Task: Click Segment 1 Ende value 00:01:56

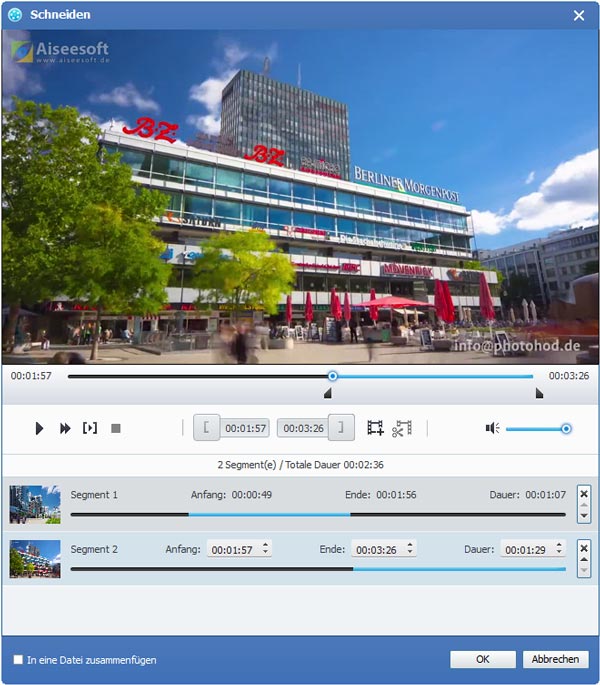Action: [396, 495]
